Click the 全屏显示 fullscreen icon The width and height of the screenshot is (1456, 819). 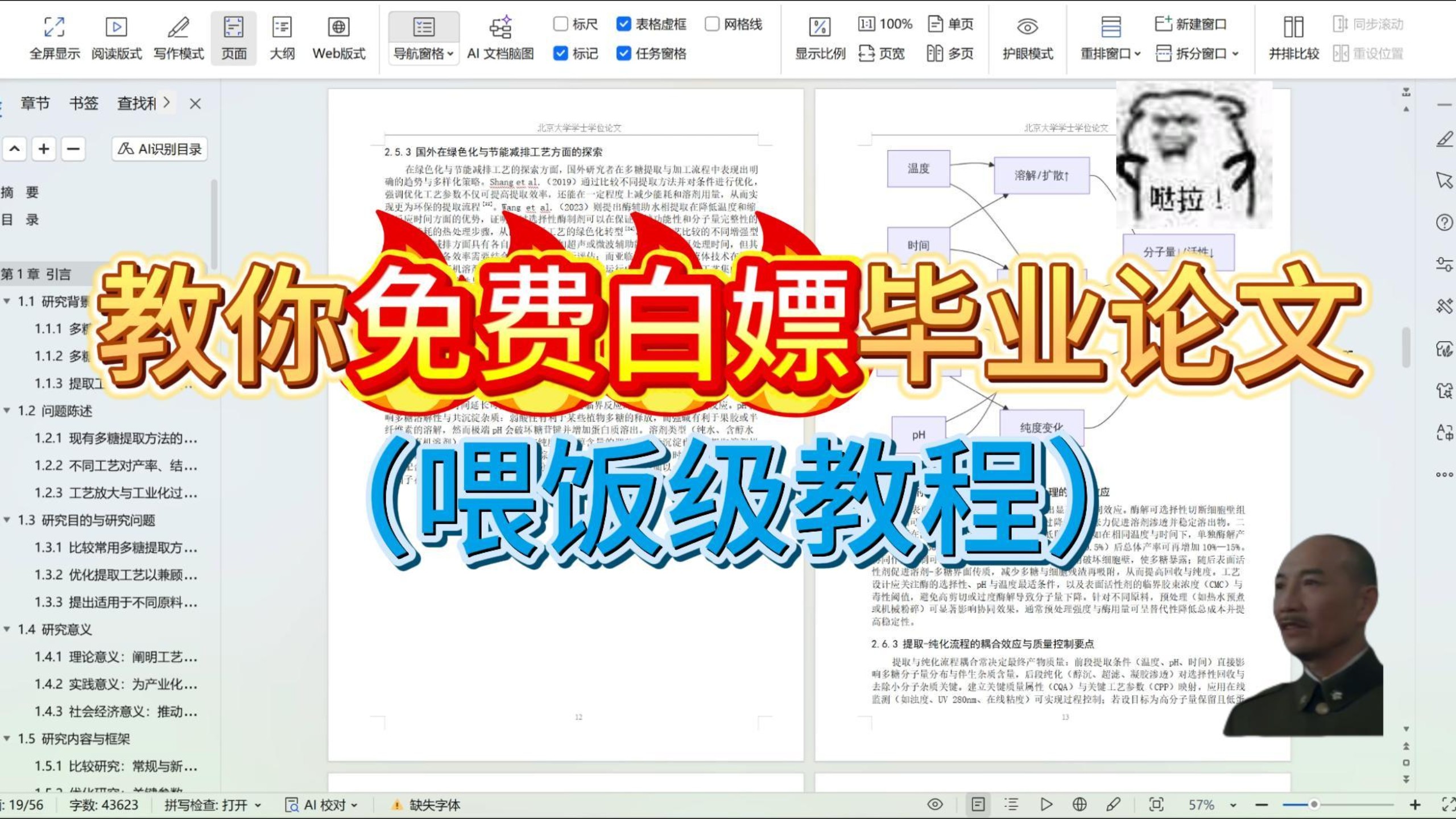(x=55, y=27)
